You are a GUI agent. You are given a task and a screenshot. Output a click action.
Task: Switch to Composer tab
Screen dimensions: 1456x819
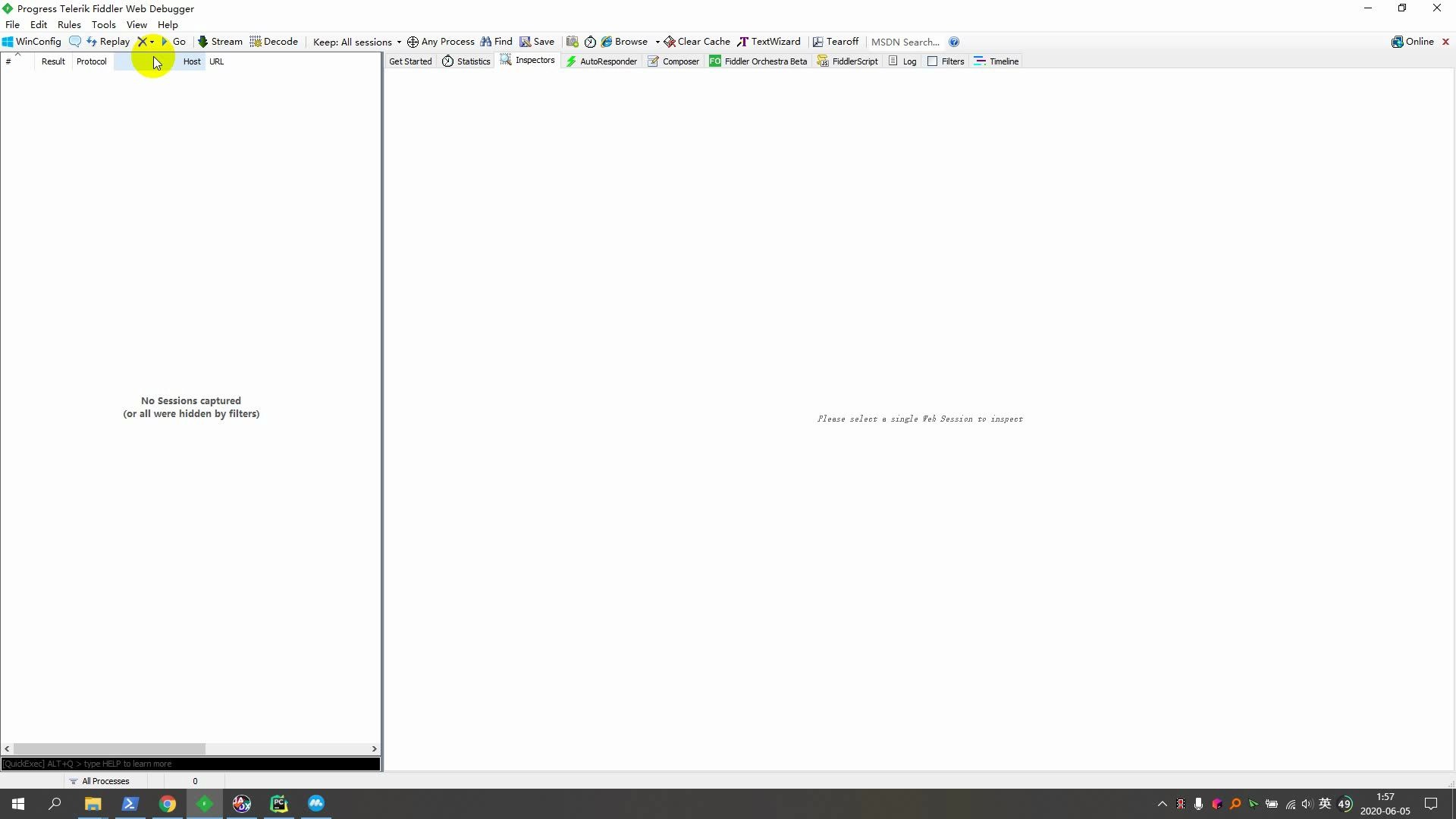(x=673, y=61)
